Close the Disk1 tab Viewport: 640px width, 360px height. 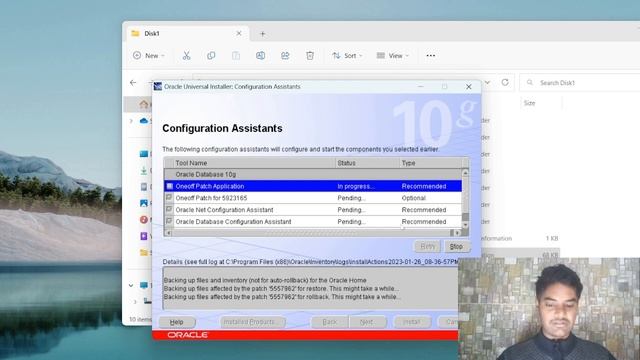coord(239,33)
